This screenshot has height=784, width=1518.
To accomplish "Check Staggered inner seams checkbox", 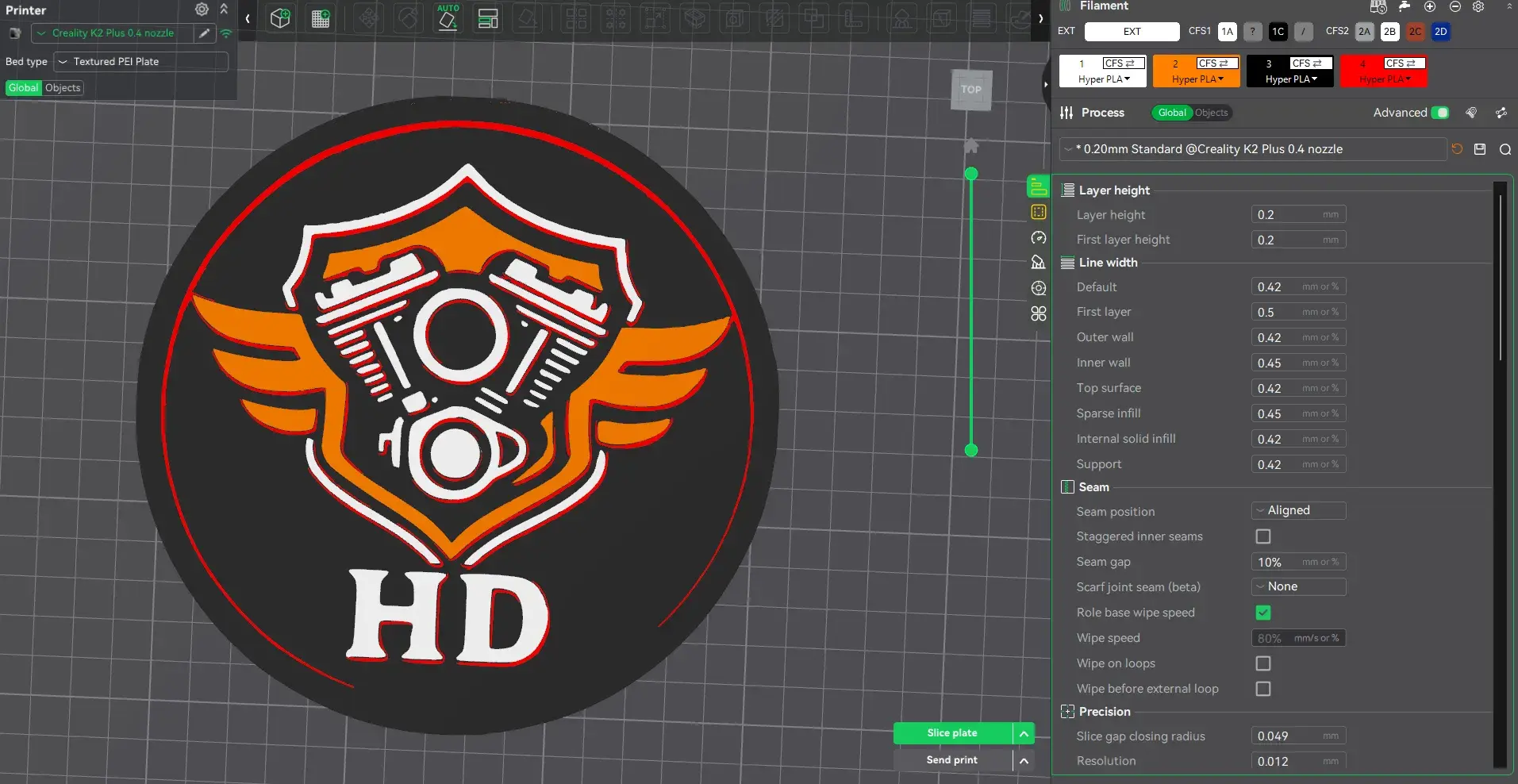I will tap(1263, 536).
